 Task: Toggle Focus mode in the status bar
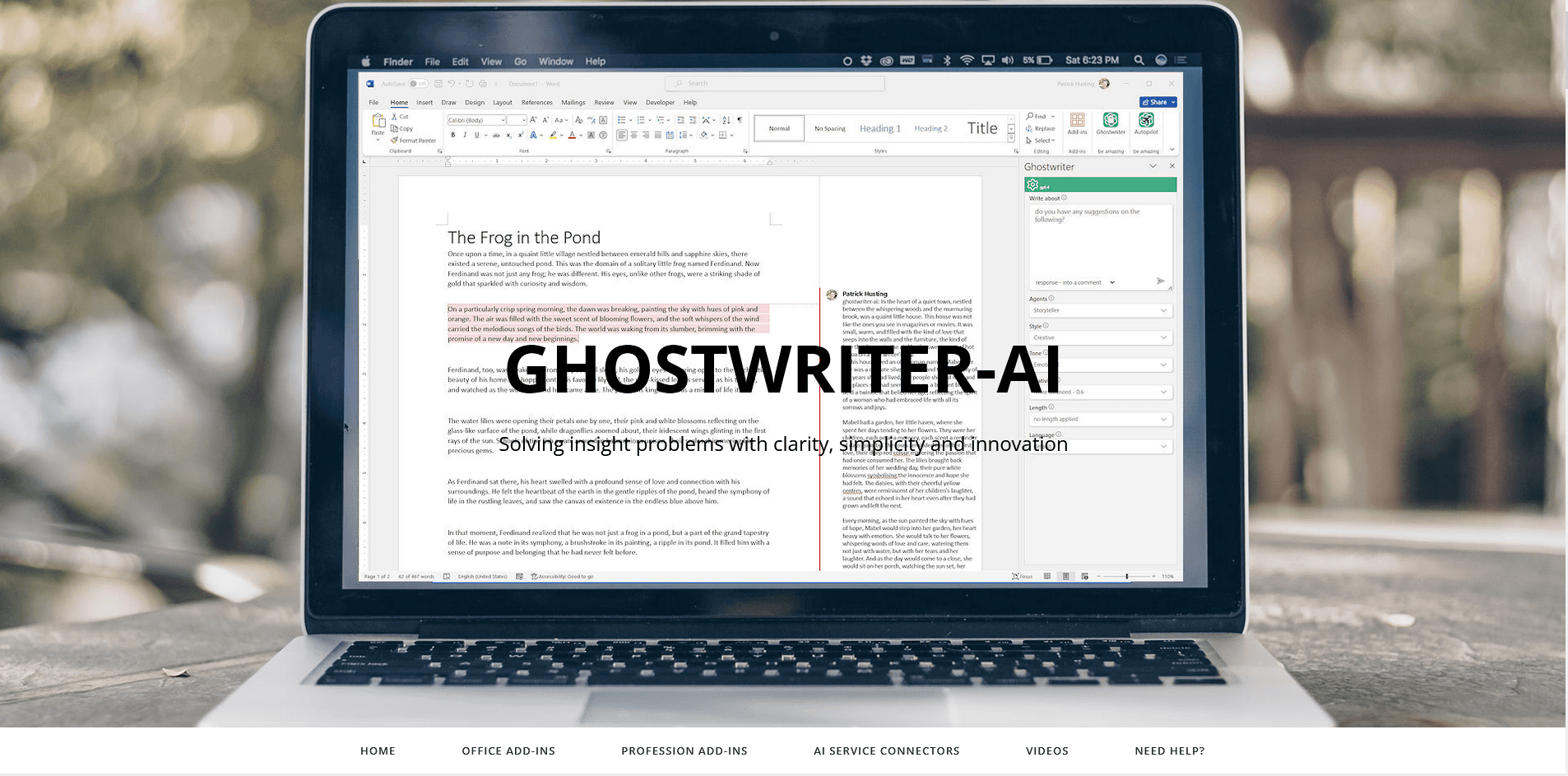1022,576
